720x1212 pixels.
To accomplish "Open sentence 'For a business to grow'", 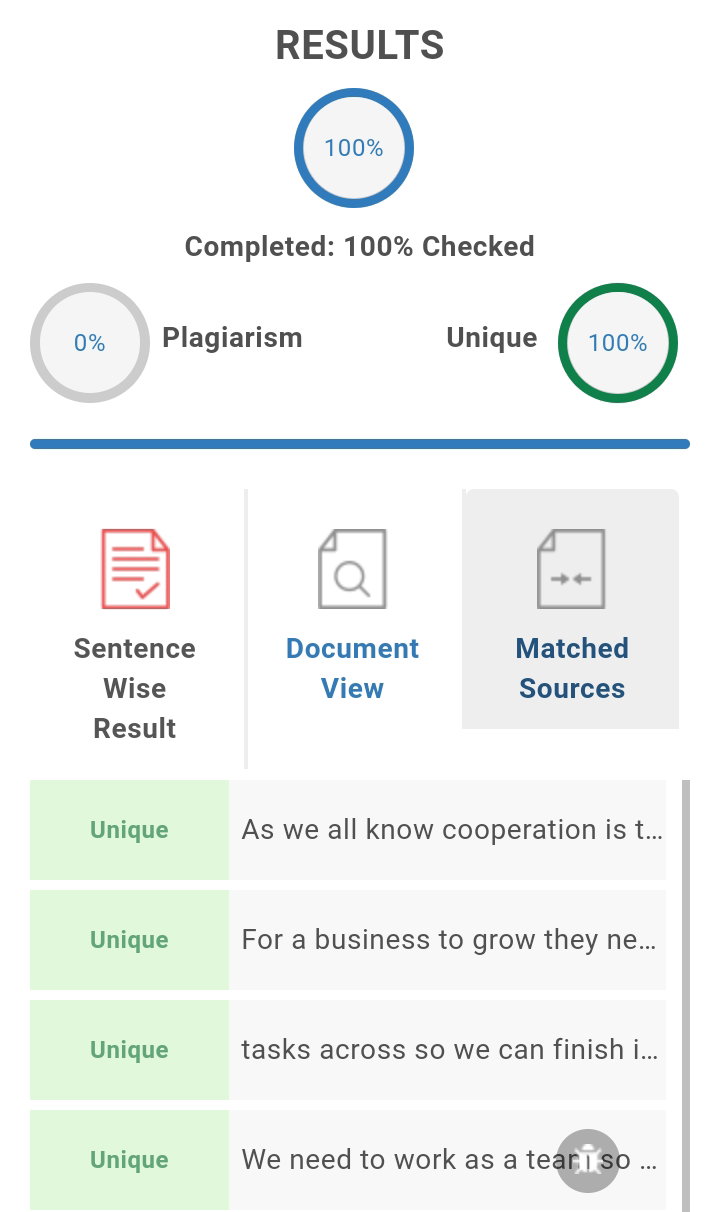I will (x=447, y=940).
